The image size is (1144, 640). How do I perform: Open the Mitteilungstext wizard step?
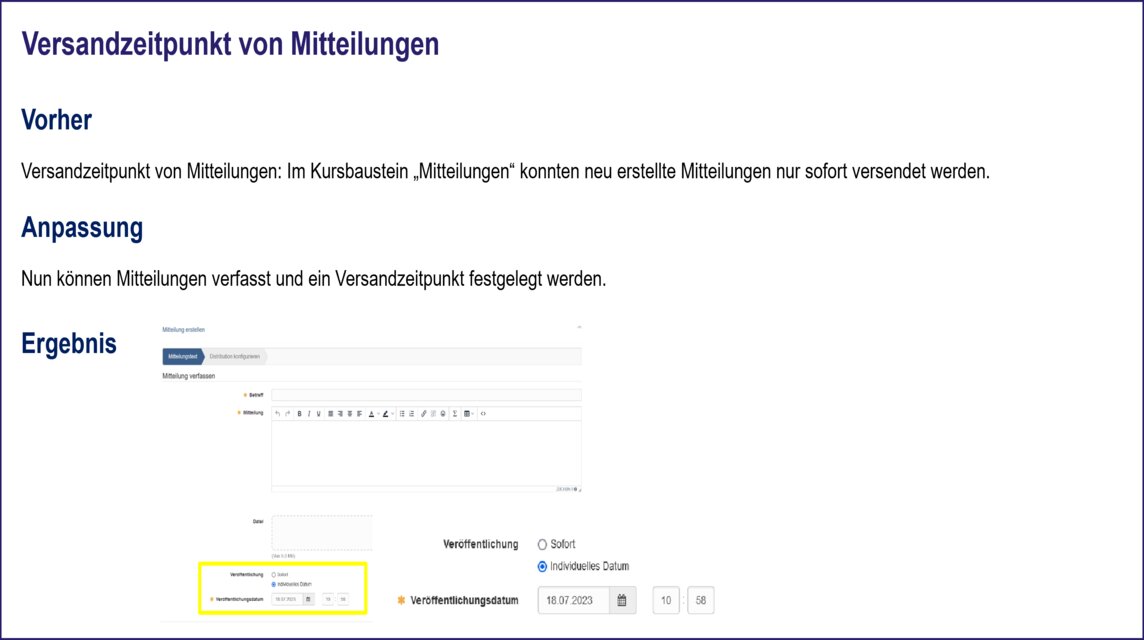pos(183,357)
